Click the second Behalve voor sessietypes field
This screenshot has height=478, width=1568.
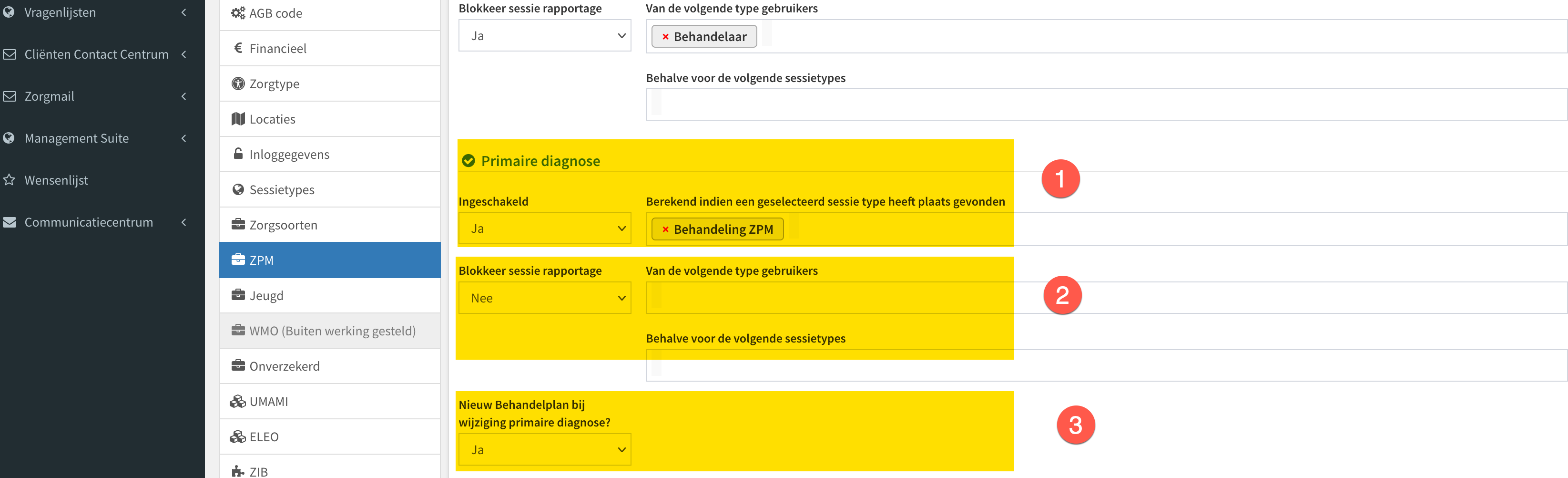[1107, 365]
